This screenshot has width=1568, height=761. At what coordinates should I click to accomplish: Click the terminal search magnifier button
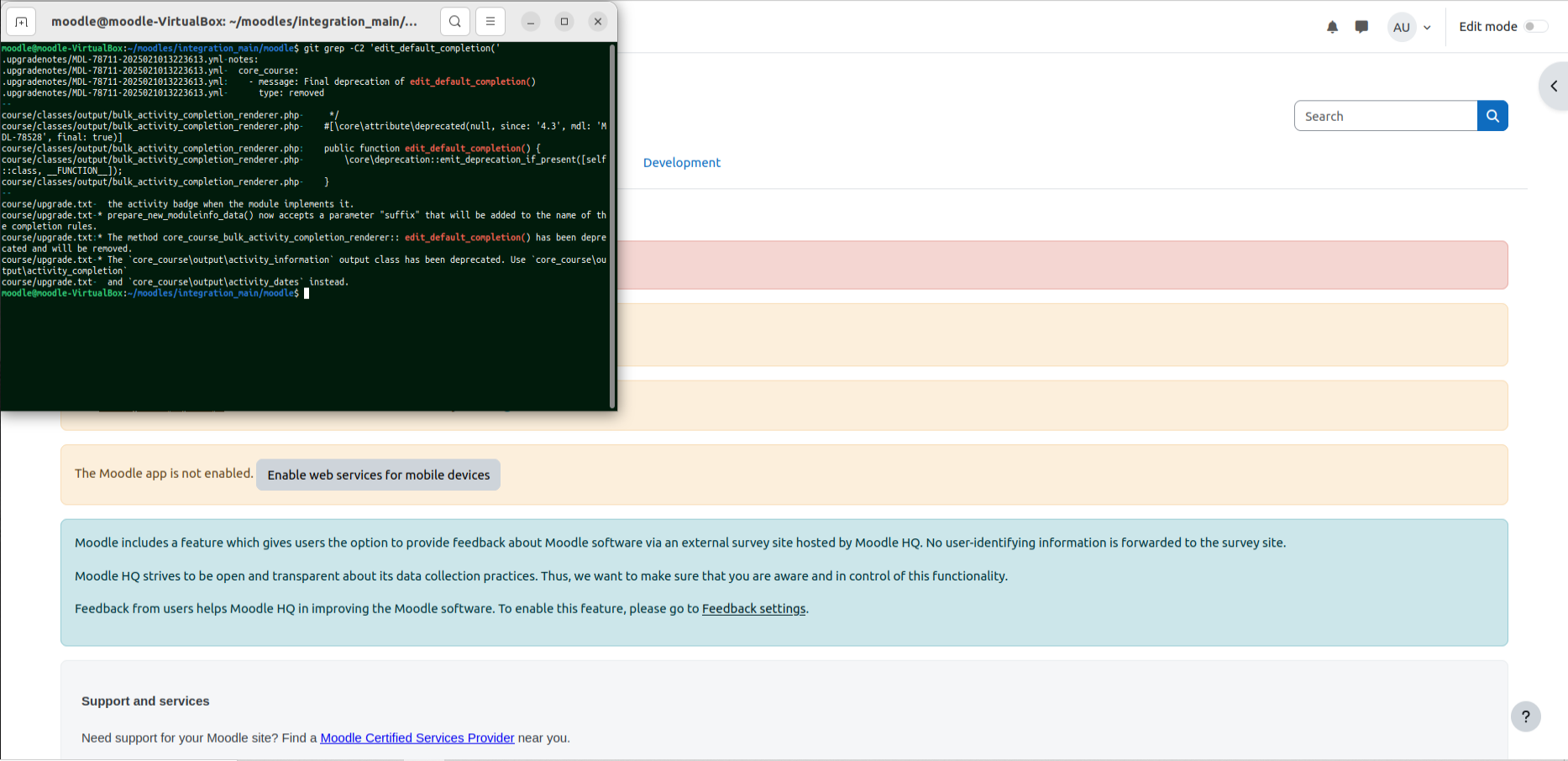point(454,22)
